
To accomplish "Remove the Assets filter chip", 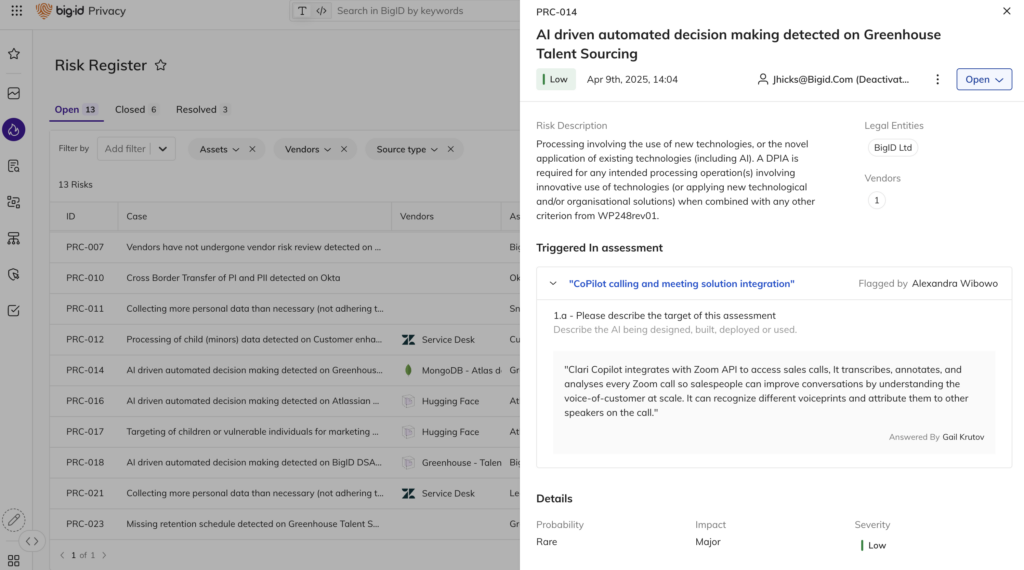I will tap(252, 149).
